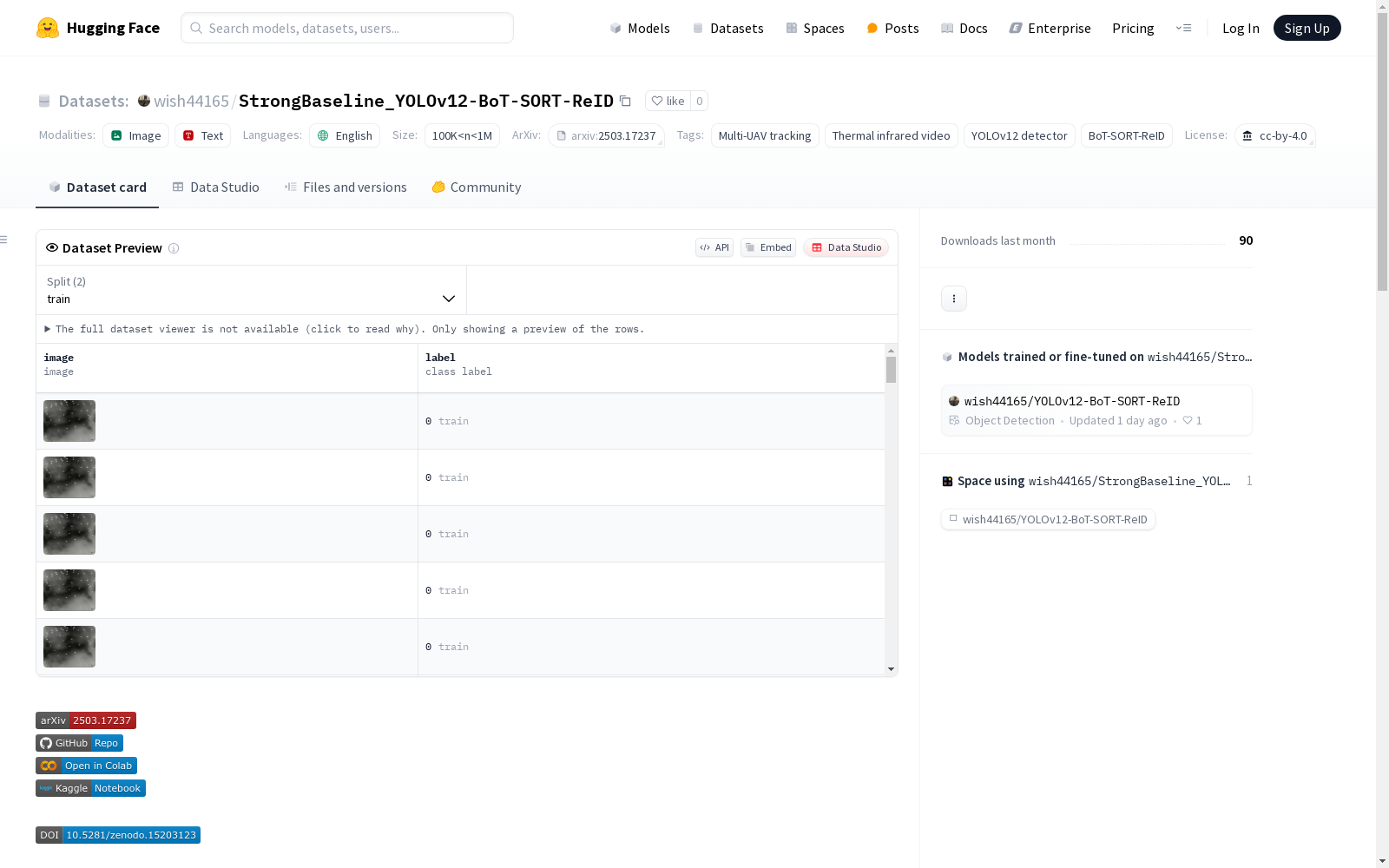This screenshot has width=1389, height=868.
Task: Click the search models input field
Action: (347, 28)
